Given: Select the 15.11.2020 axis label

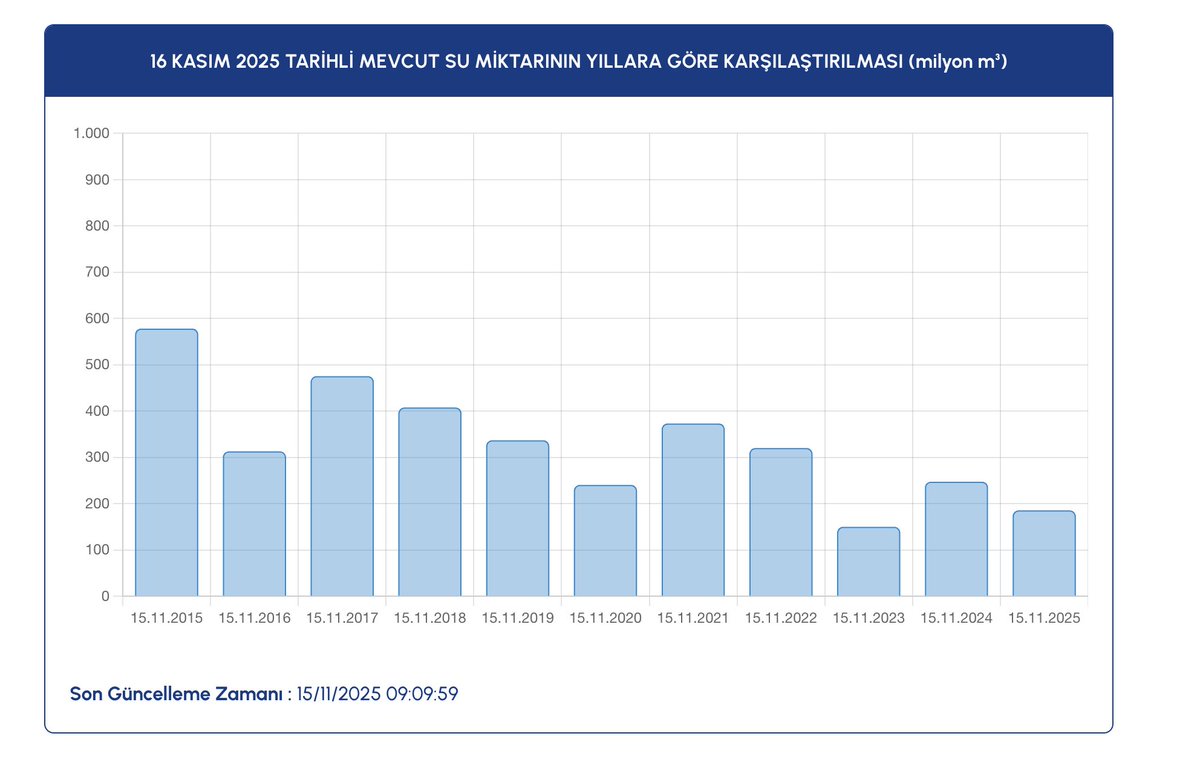Looking at the screenshot, I should (605, 618).
